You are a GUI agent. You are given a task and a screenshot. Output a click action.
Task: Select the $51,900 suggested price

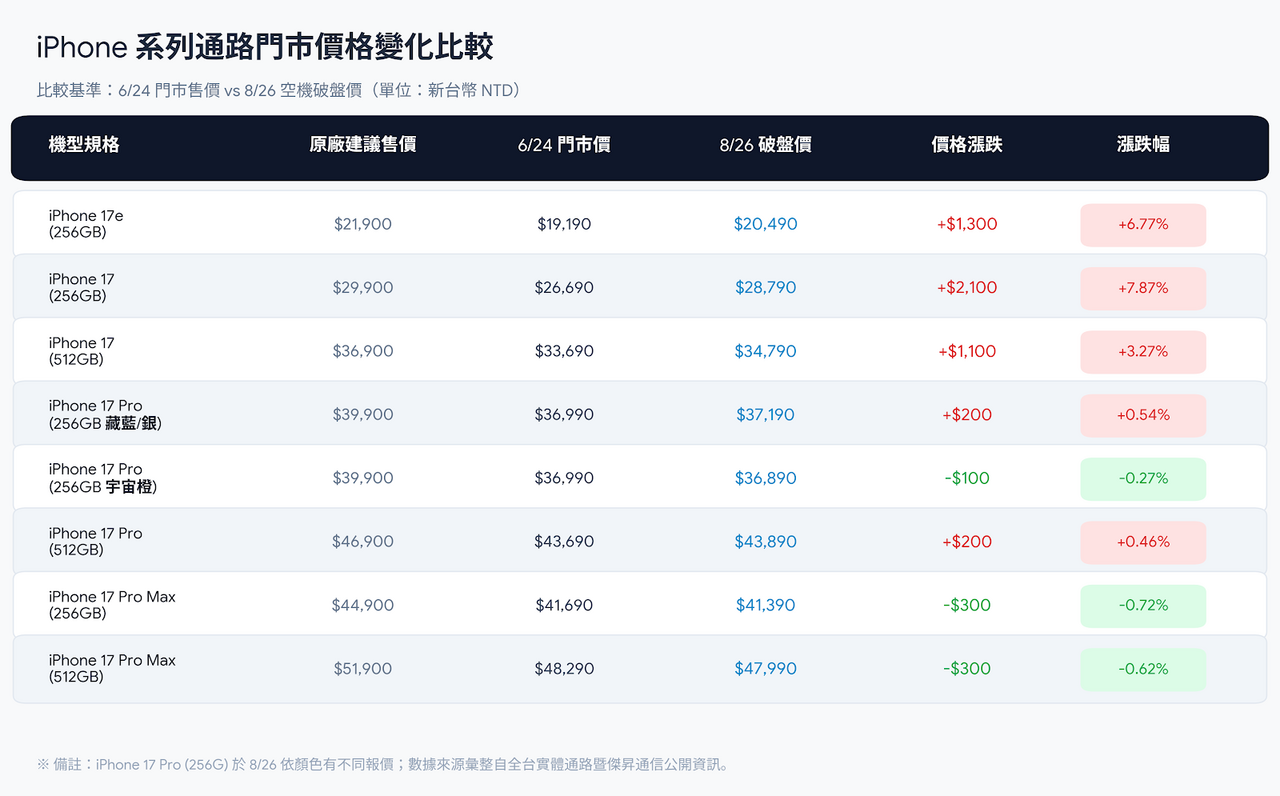[x=363, y=669]
